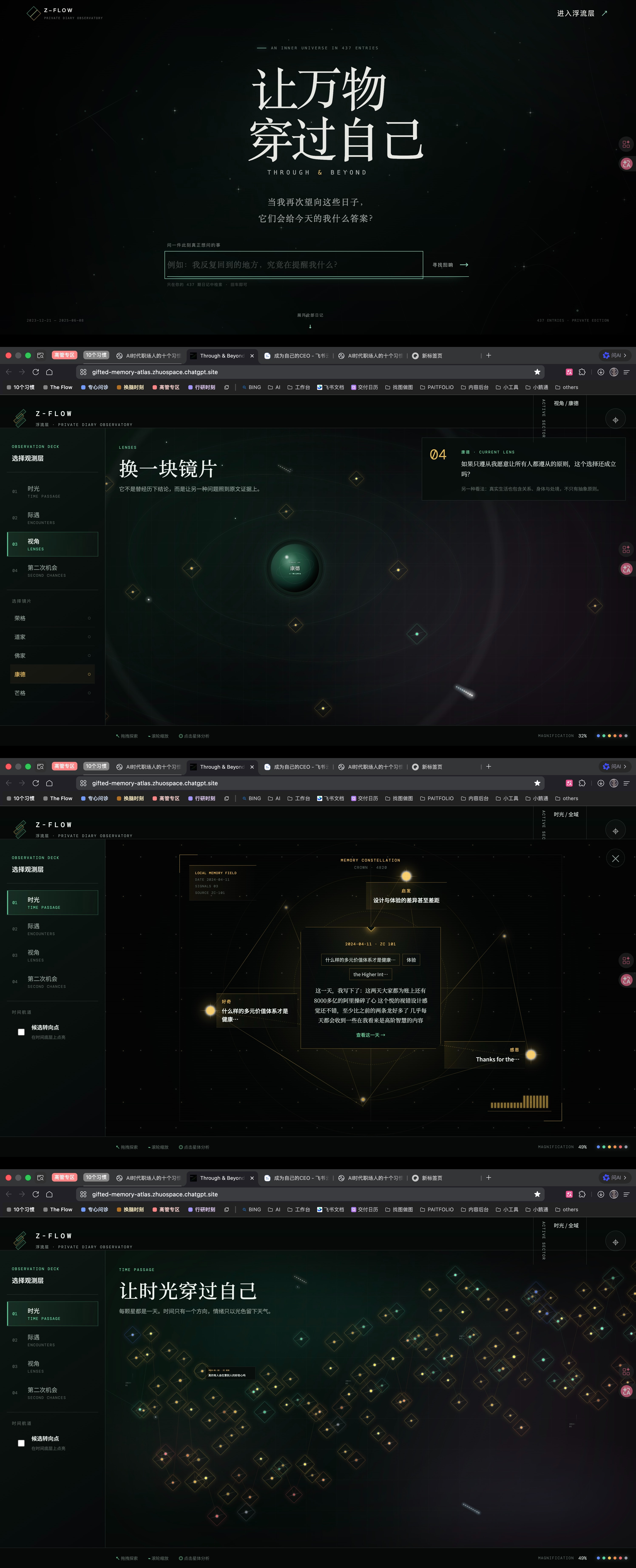Click the 体验 tag in the memory card

click(411, 960)
